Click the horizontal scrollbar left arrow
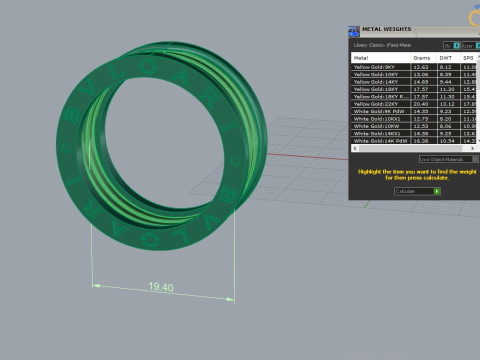 [355, 148]
